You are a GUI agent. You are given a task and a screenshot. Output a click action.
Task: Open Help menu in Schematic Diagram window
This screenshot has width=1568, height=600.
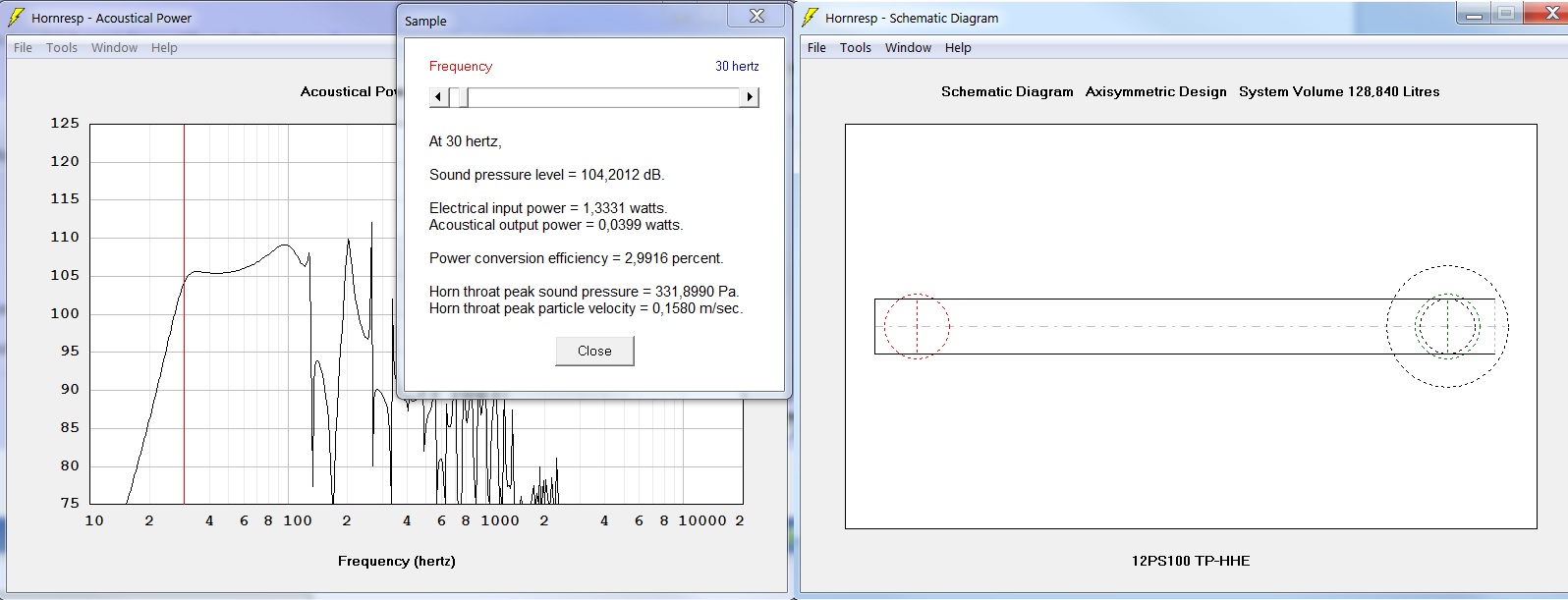[958, 47]
